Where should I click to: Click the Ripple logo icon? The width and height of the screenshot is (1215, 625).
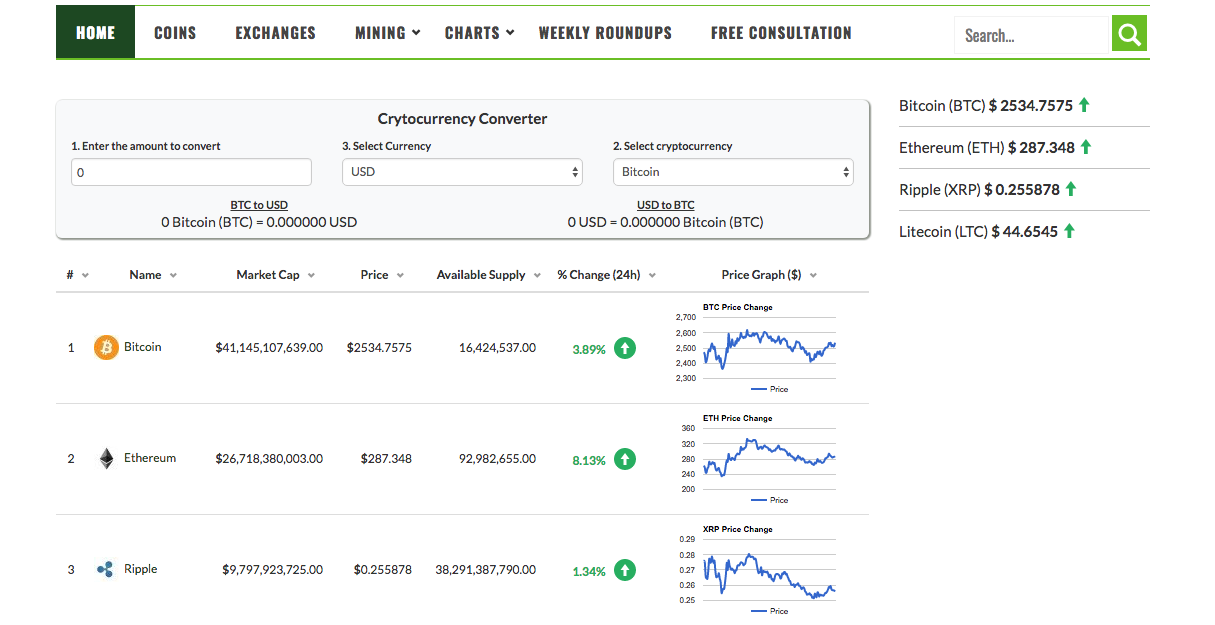[106, 570]
